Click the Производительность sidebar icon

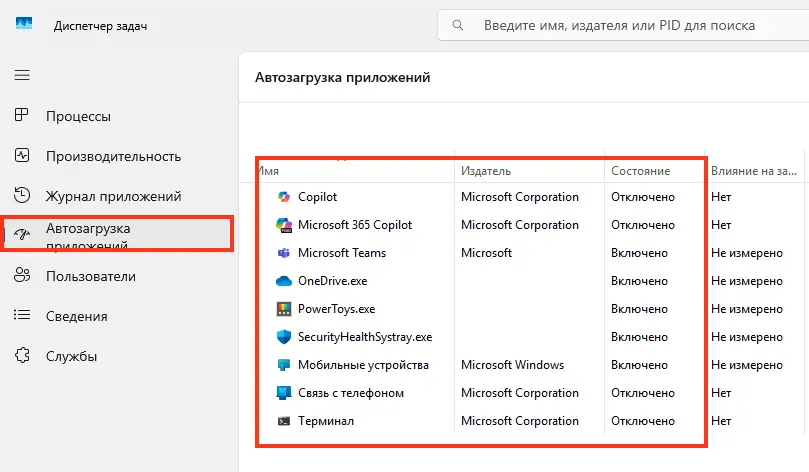coord(22,155)
